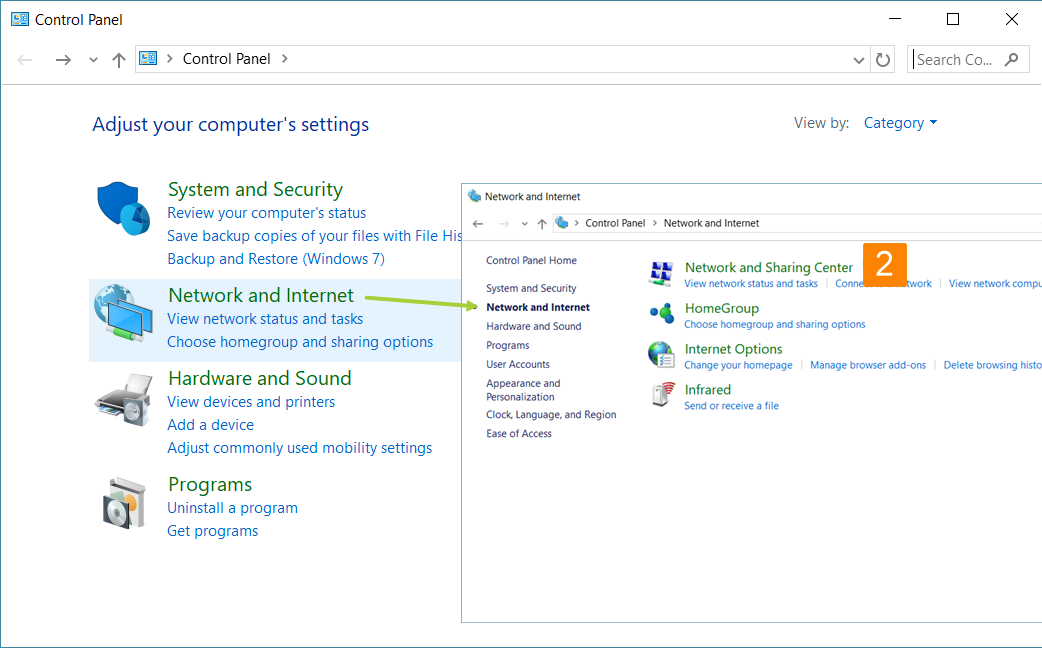This screenshot has height=648, width=1042.
Task: Select Hardware and Sound in sidebar
Action: 533,326
